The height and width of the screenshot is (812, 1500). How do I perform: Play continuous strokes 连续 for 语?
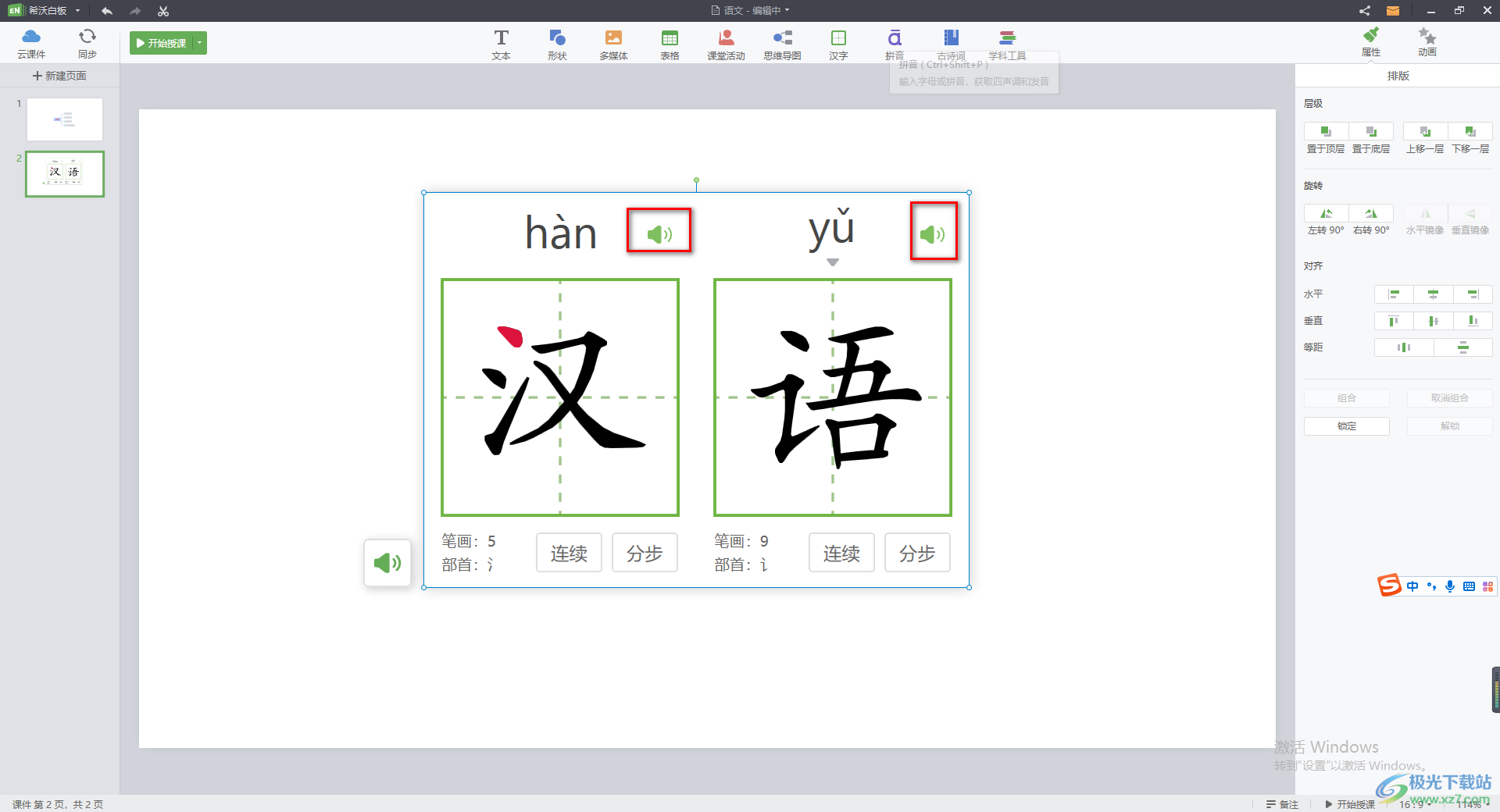pyautogui.click(x=841, y=553)
